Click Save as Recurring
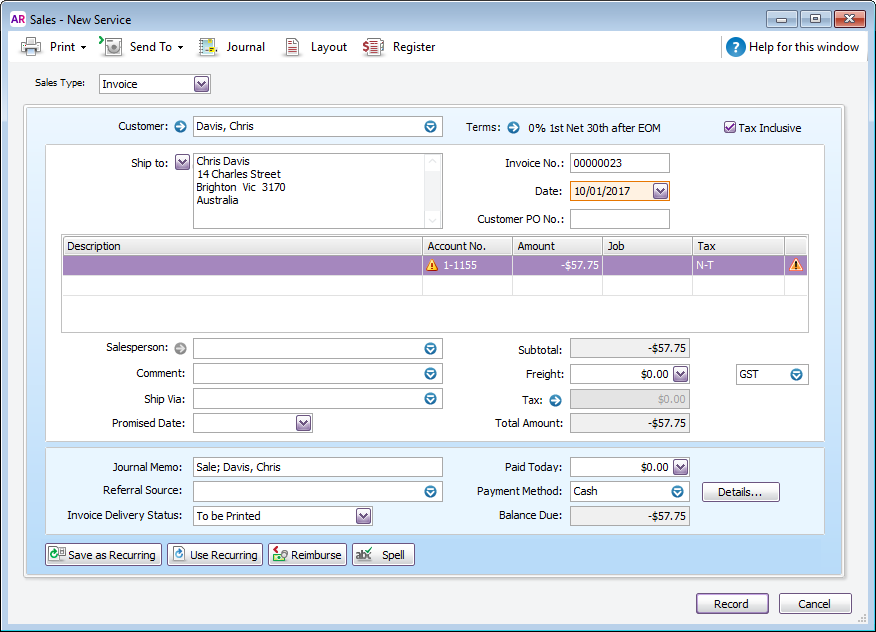 (103, 554)
